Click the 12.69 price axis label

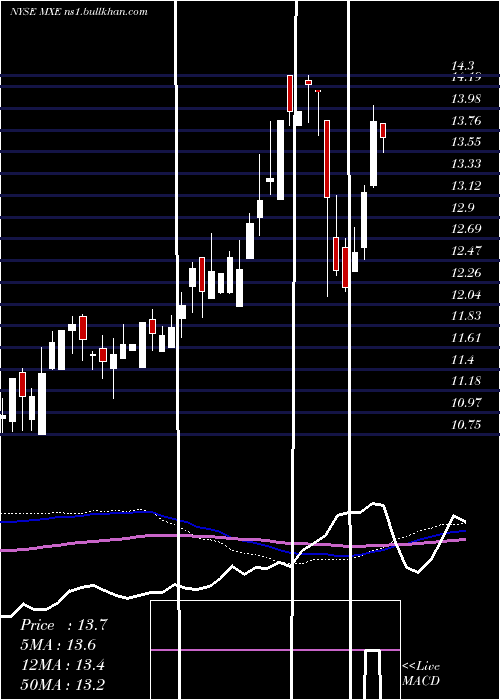pos(466,229)
